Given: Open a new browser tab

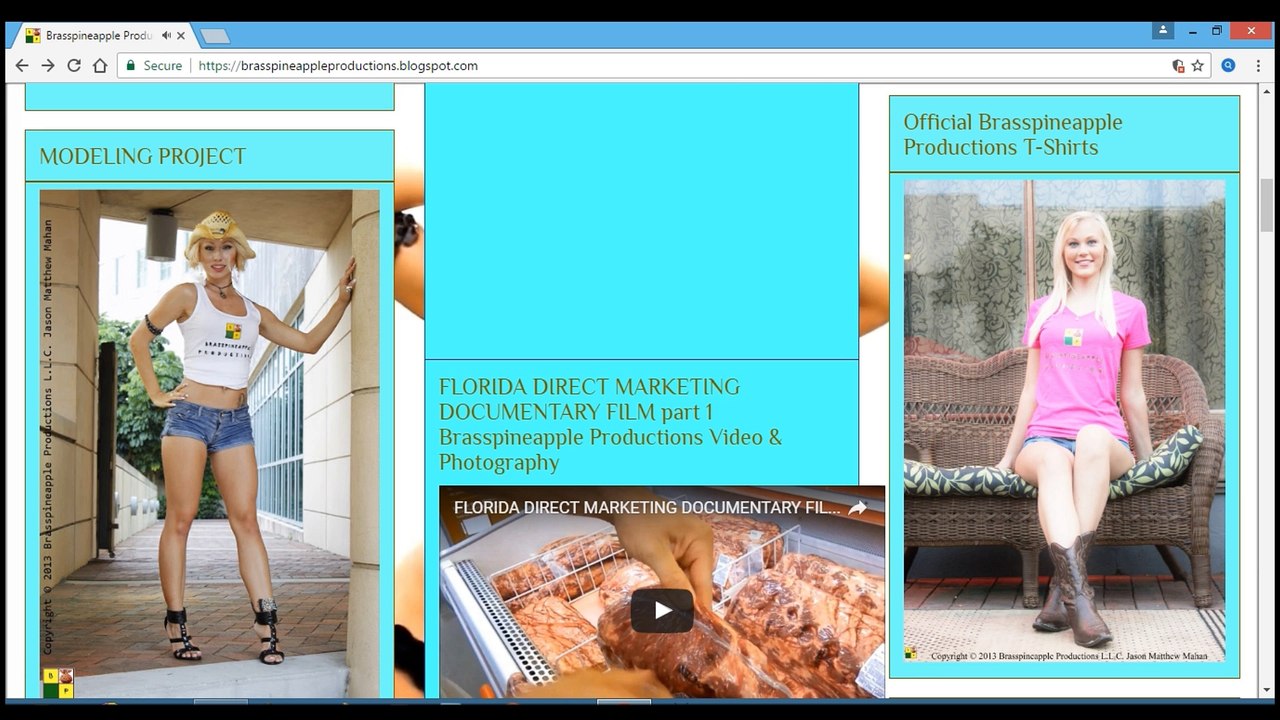Looking at the screenshot, I should click(x=215, y=36).
